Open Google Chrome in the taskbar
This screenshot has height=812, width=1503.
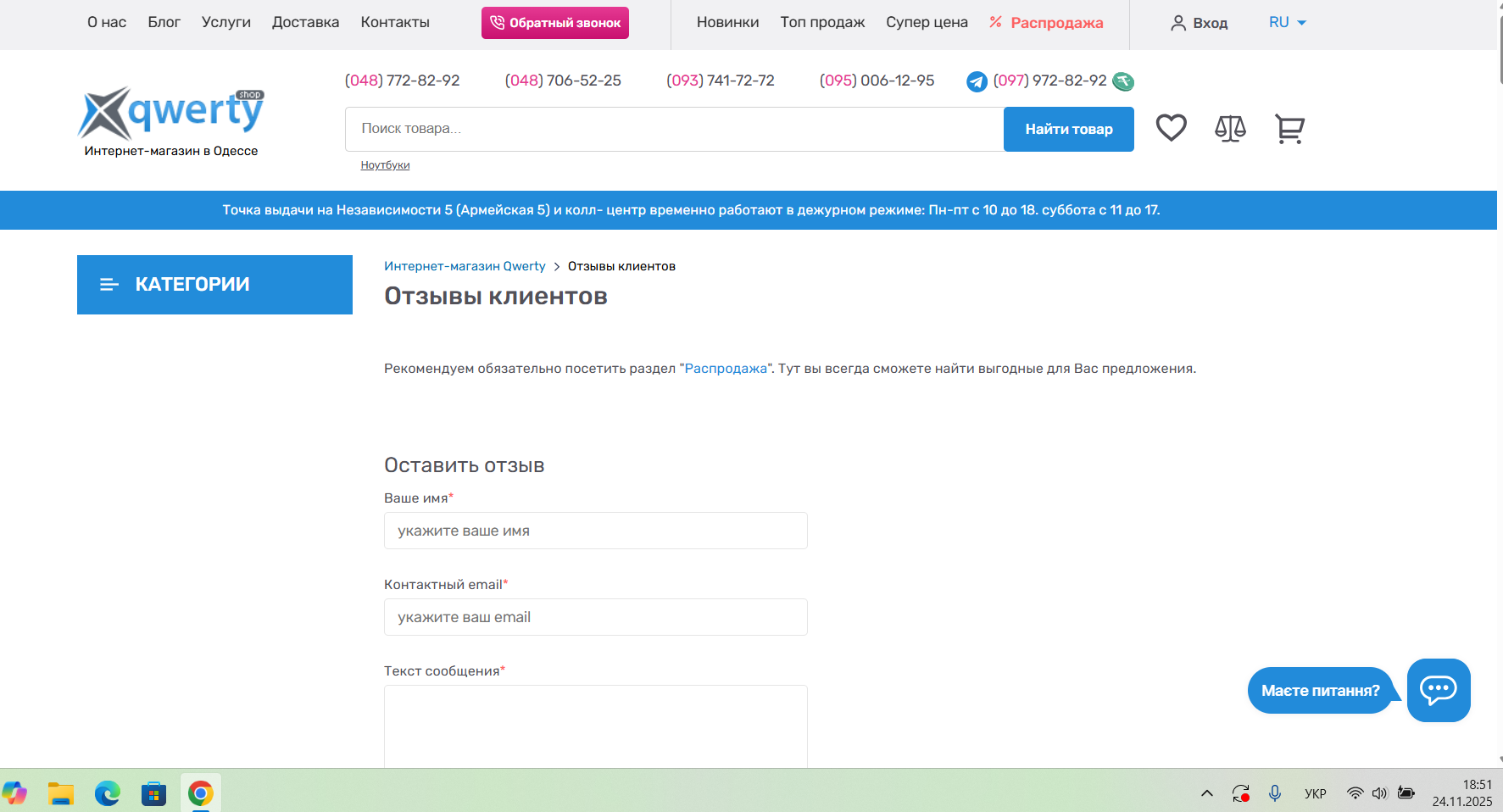point(200,793)
